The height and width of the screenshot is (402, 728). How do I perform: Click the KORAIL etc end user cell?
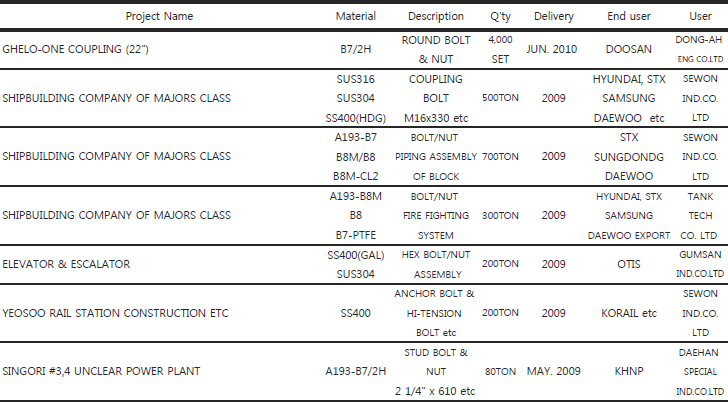tap(629, 313)
